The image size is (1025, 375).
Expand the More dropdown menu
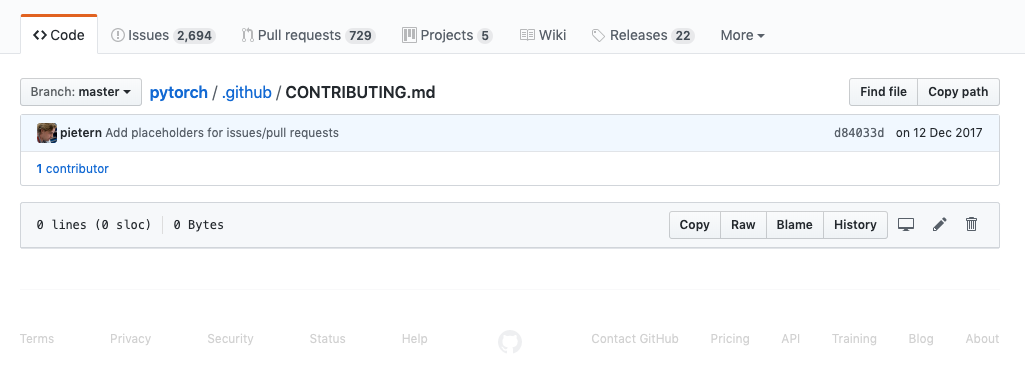click(x=743, y=35)
